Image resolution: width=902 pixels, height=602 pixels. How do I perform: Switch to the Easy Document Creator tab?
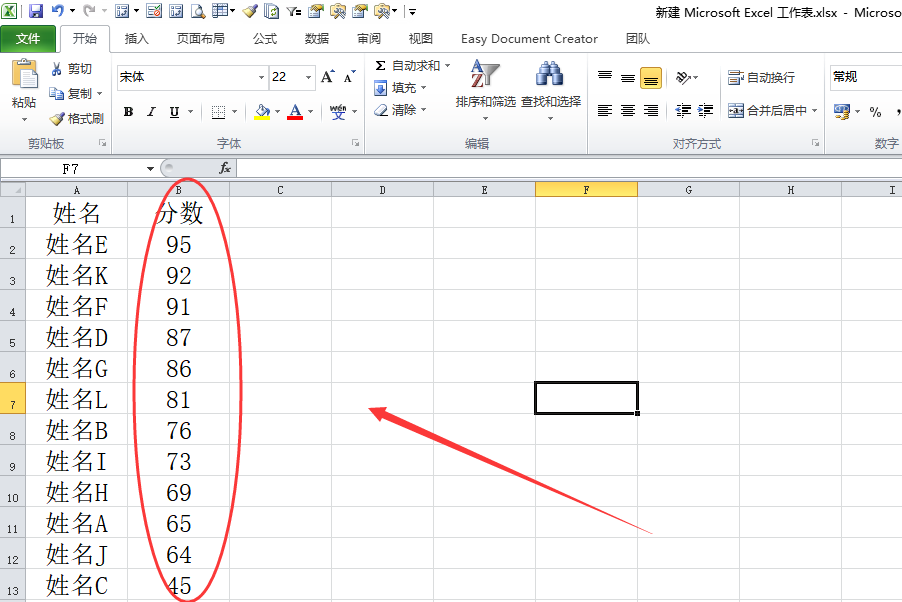(529, 39)
